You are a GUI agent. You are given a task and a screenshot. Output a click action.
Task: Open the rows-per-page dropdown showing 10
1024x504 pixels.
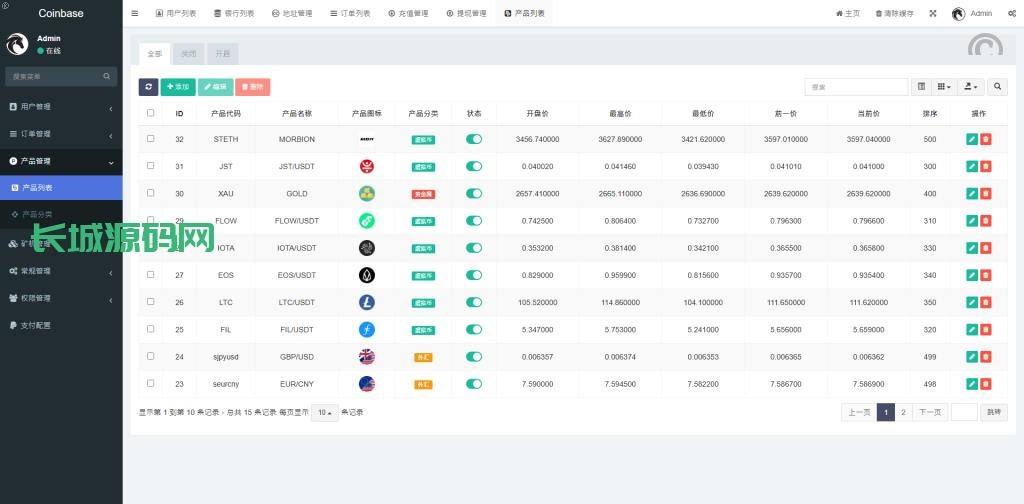pos(324,412)
